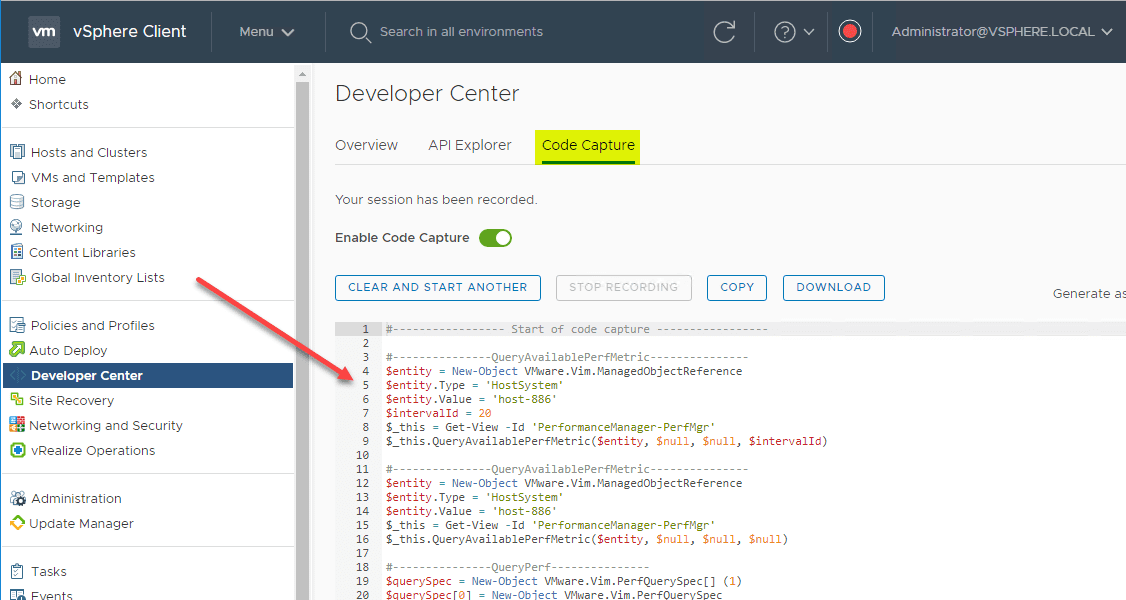This screenshot has width=1126, height=600.
Task: Switch to the API Explorer tab
Action: pyautogui.click(x=470, y=145)
